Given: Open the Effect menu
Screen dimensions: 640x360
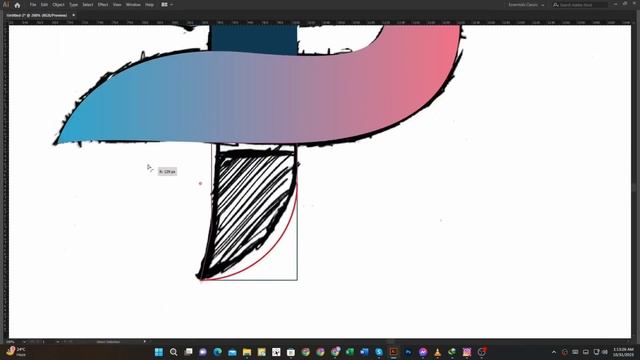Looking at the screenshot, I should 103,5.
